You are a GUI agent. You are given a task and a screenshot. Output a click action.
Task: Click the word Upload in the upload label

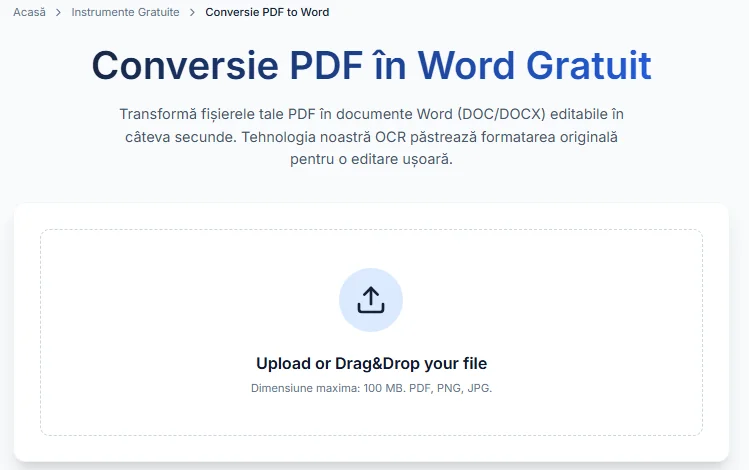click(x=283, y=363)
